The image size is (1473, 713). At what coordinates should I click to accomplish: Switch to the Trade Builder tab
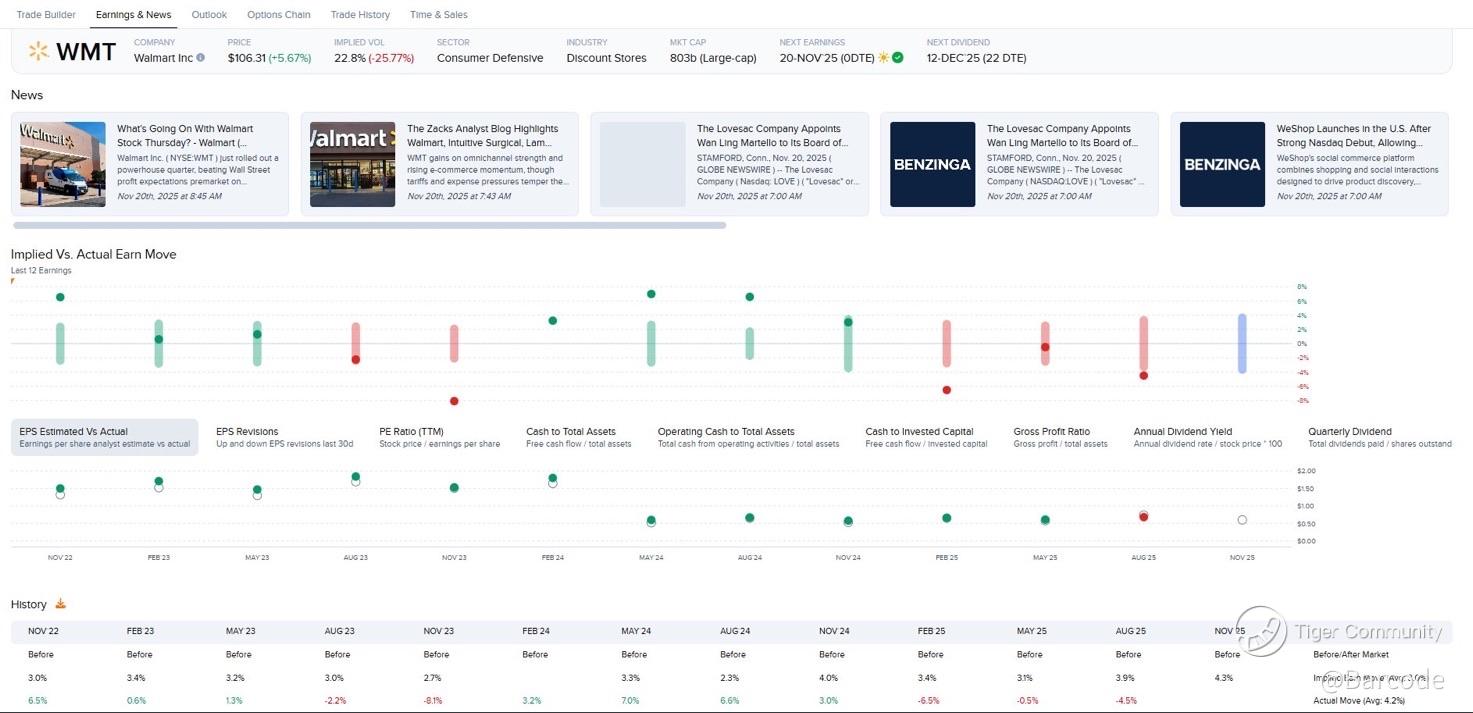click(46, 15)
